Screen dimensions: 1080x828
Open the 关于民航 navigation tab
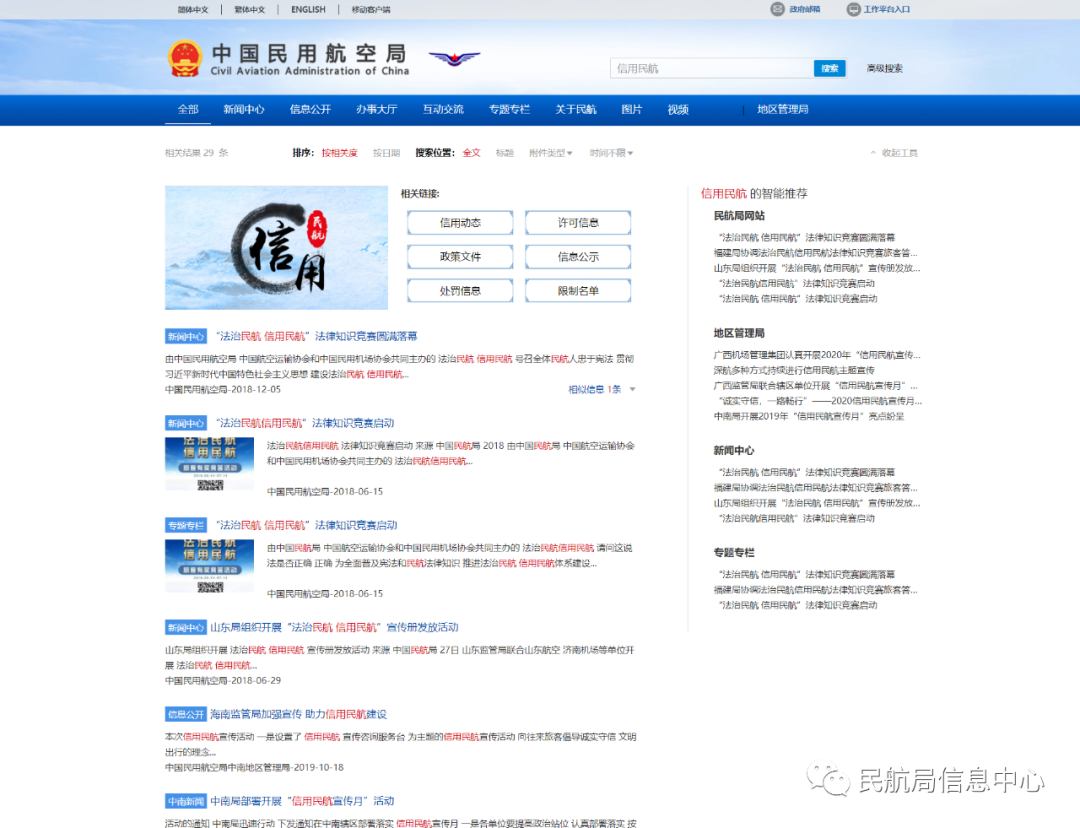(576, 110)
